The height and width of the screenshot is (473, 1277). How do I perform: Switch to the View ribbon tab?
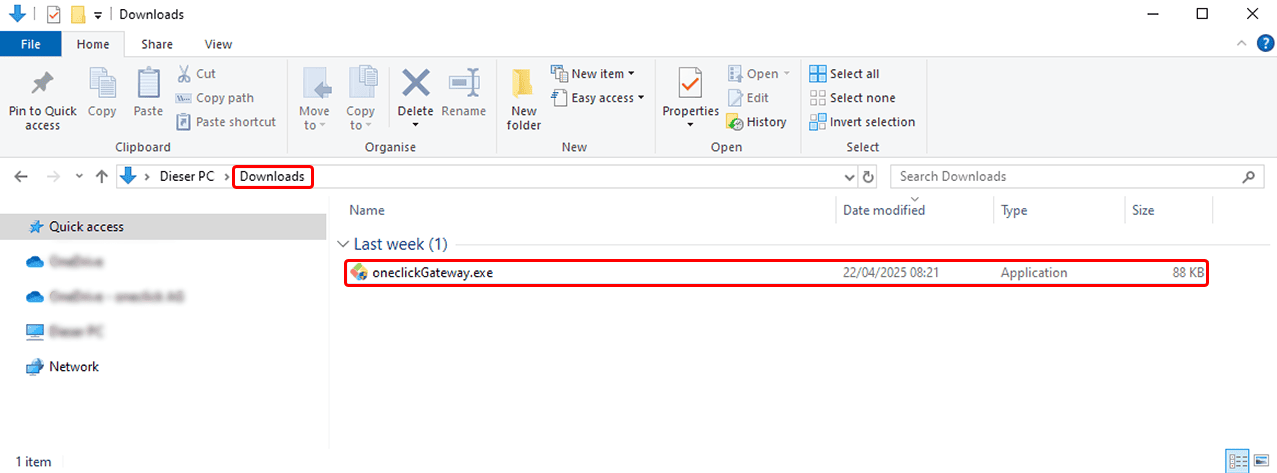pos(218,44)
